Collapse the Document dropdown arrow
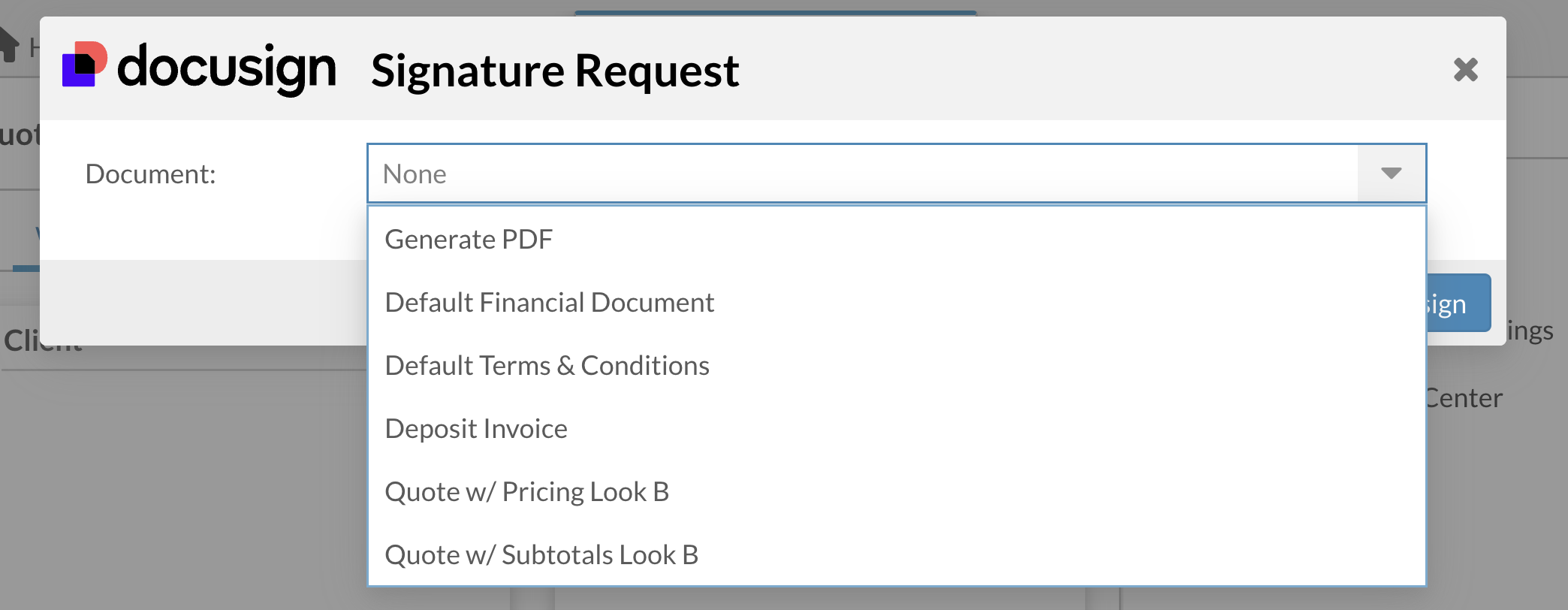The height and width of the screenshot is (610, 1568). [1391, 174]
